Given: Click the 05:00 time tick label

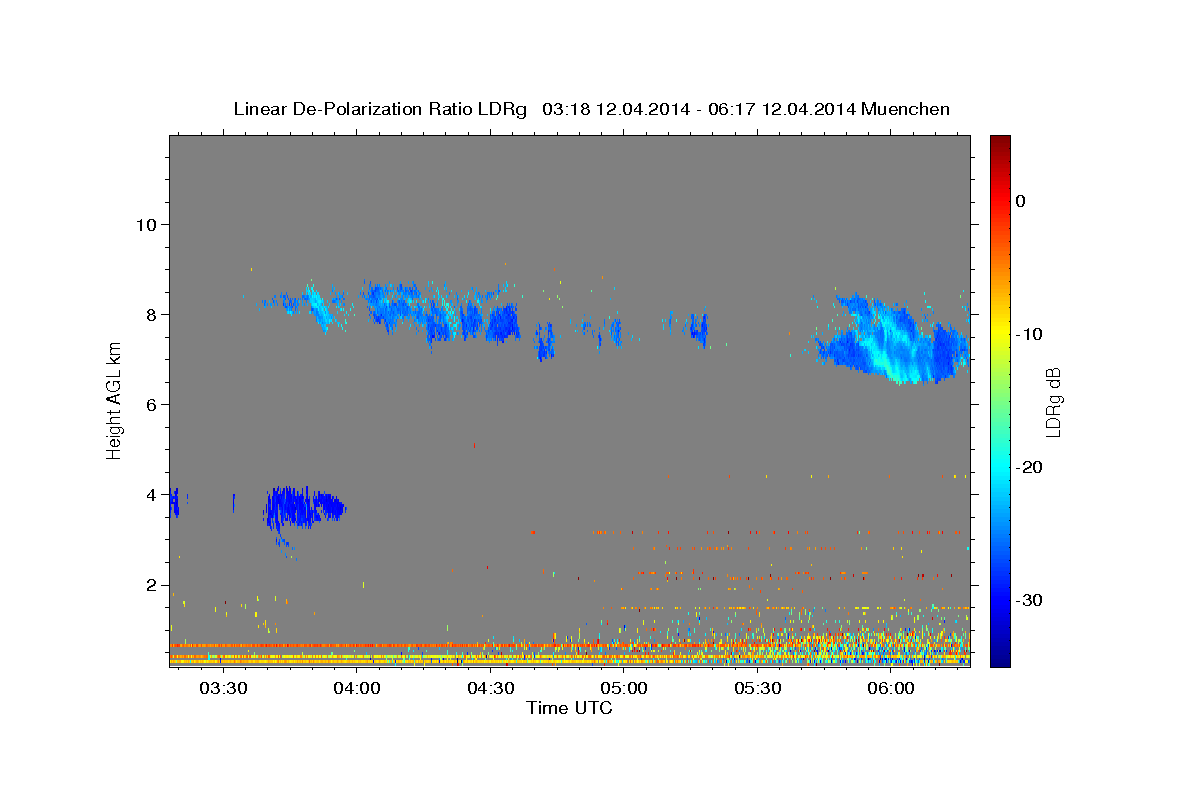Looking at the screenshot, I should [x=623, y=688].
